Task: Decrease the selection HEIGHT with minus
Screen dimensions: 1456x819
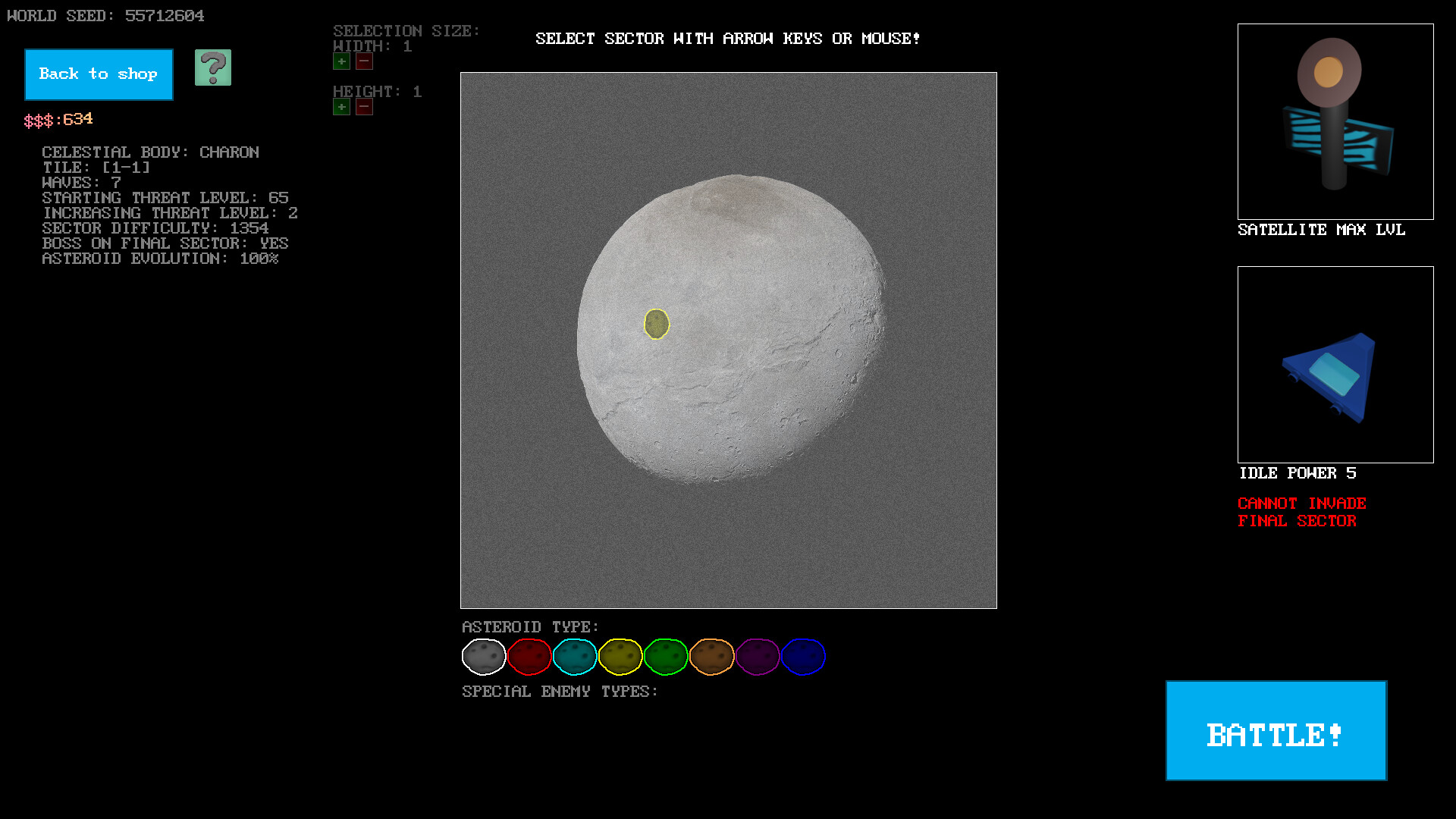Action: click(x=364, y=107)
